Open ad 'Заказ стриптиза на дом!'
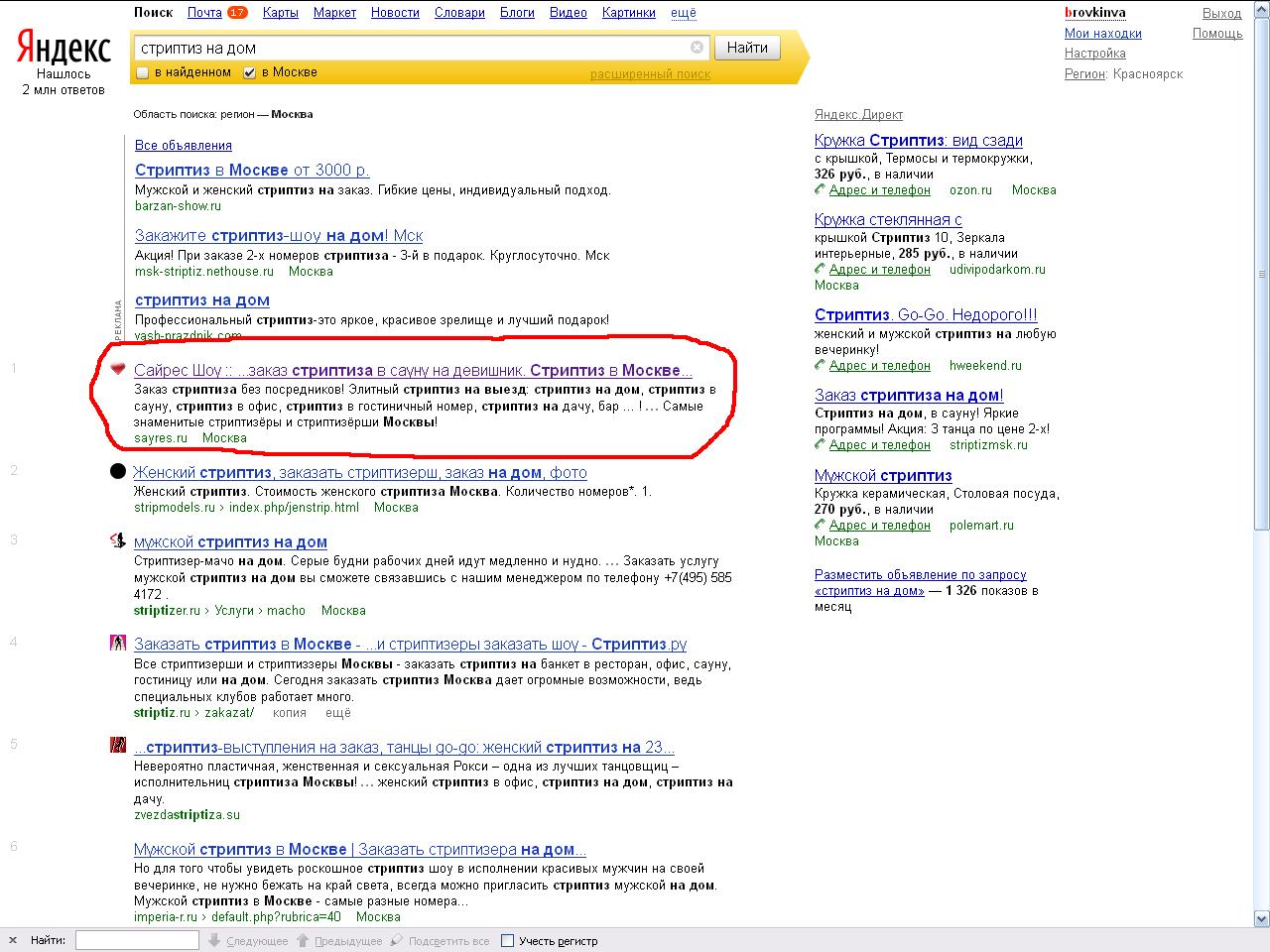 tap(909, 395)
